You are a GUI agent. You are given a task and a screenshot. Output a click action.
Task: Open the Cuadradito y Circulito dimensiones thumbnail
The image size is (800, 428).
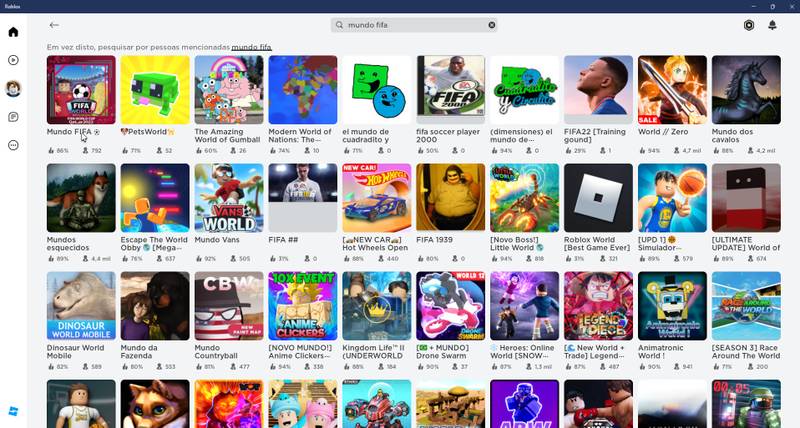pos(524,90)
